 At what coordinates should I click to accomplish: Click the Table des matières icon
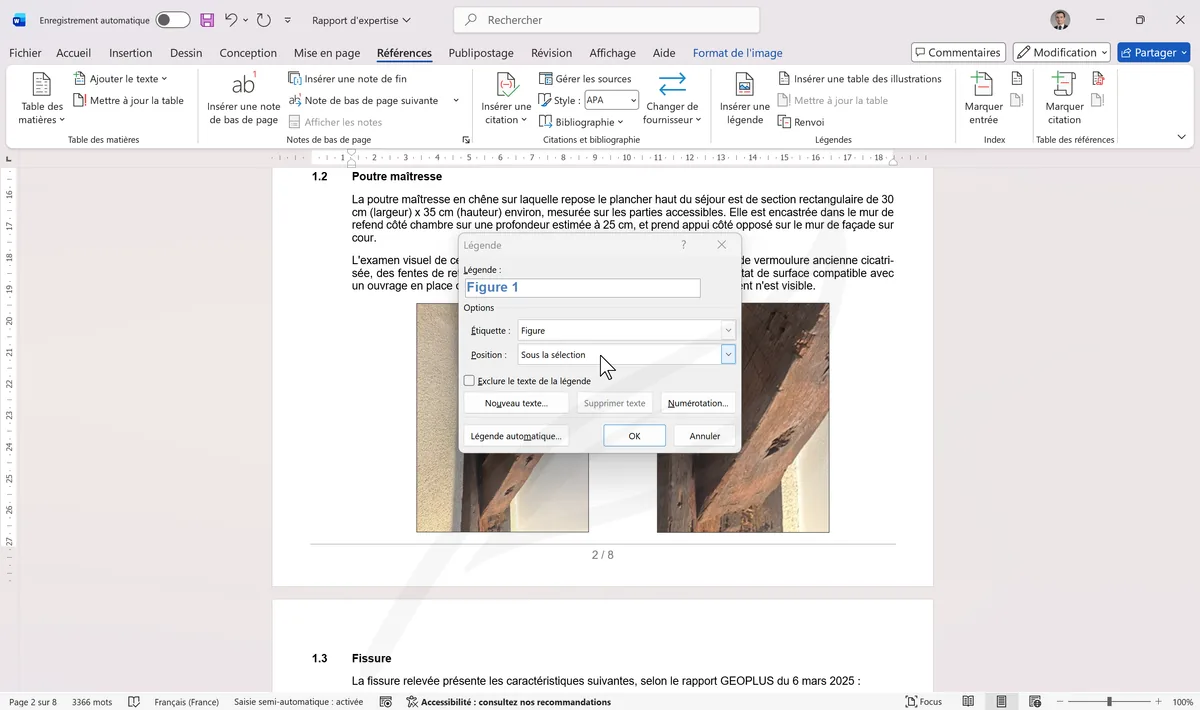click(41, 87)
